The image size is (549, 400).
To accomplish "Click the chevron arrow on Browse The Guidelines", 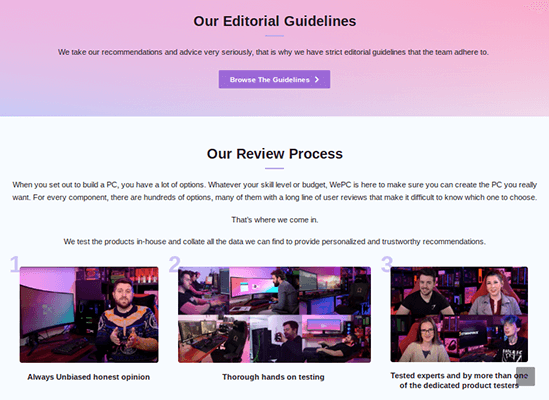I will pyautogui.click(x=317, y=80).
